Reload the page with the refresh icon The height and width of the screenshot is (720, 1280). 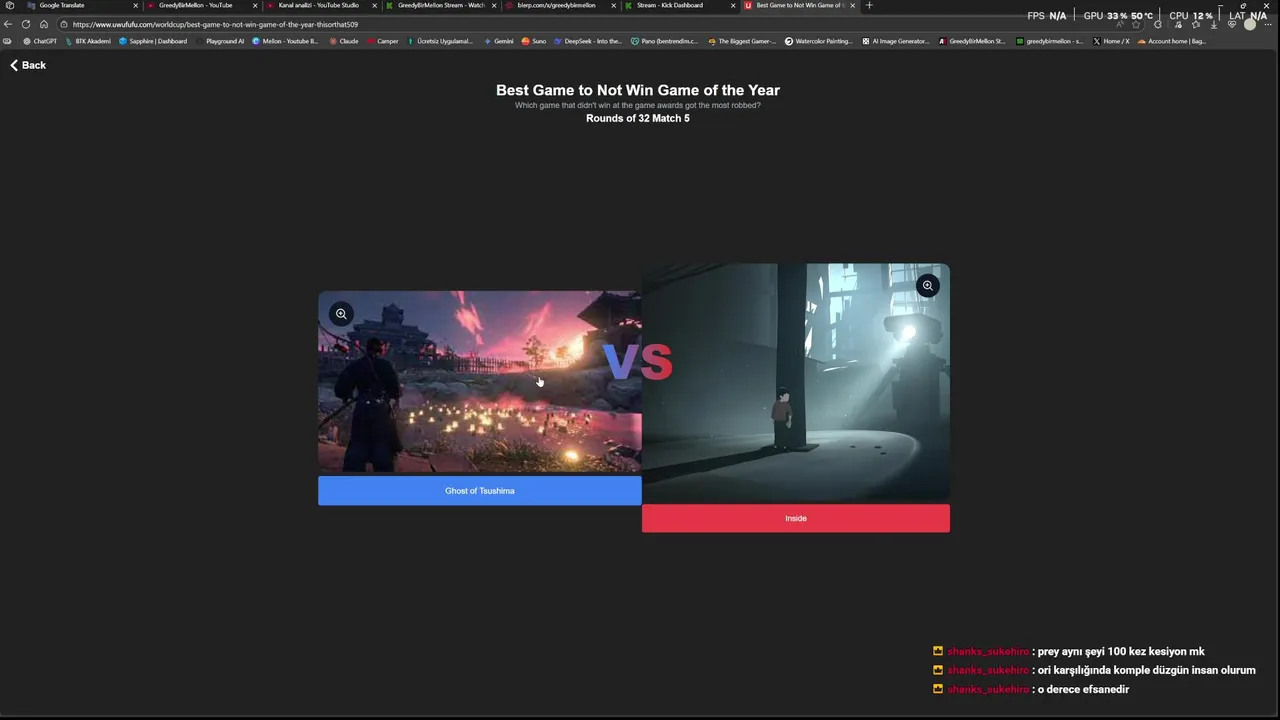click(x=26, y=24)
